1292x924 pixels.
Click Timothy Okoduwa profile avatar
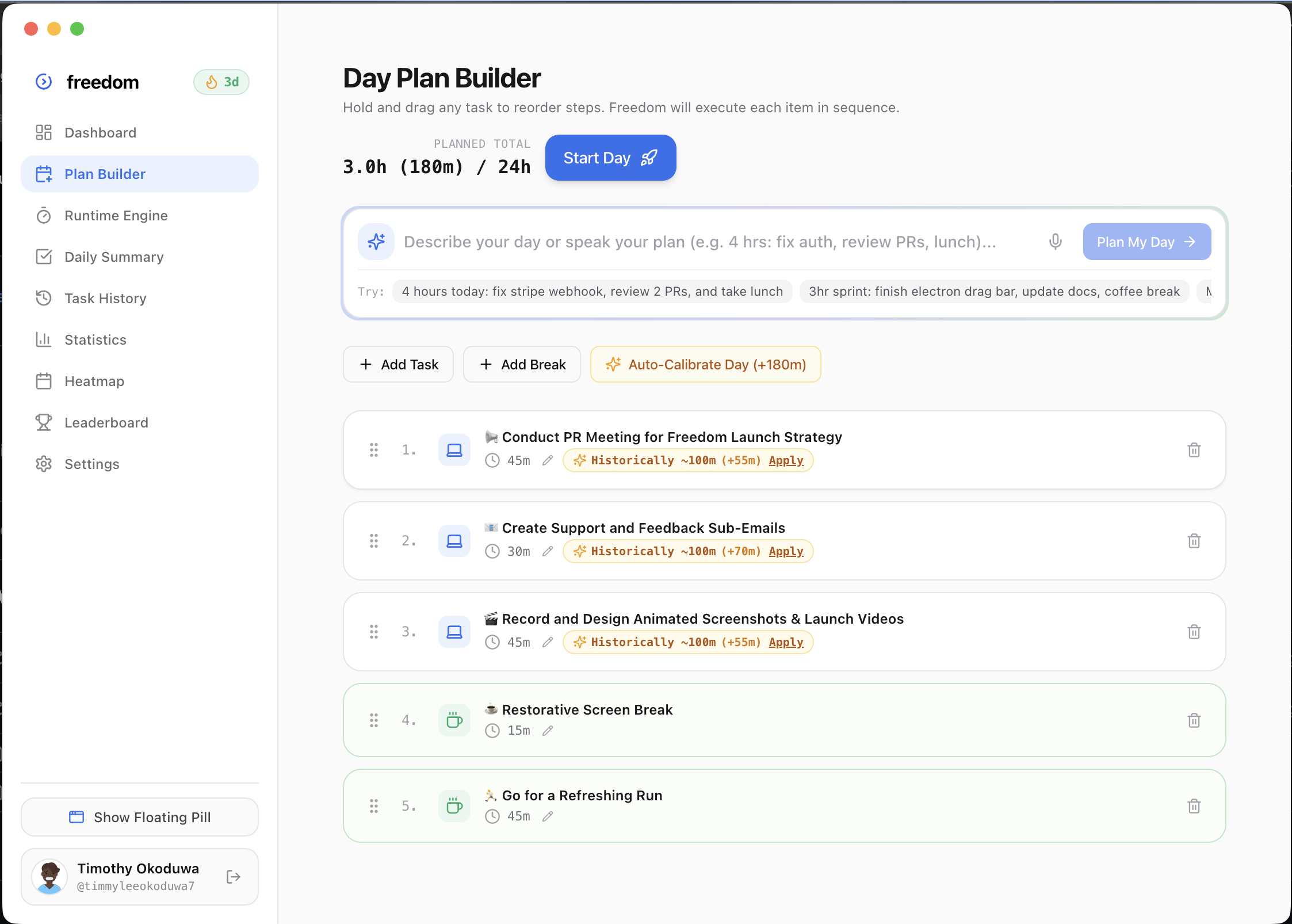[x=49, y=877]
